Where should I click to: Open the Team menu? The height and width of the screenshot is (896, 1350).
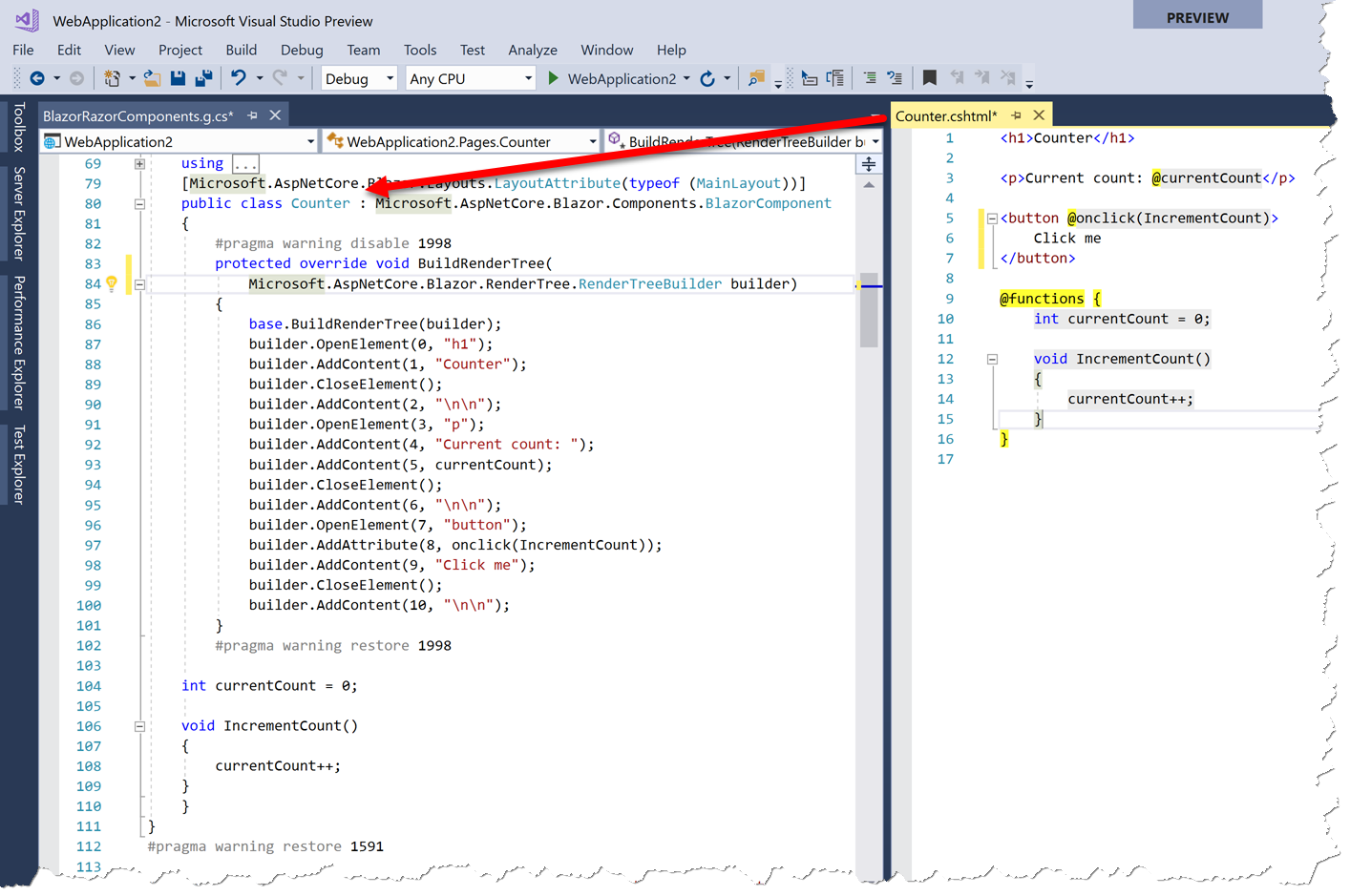[x=363, y=50]
